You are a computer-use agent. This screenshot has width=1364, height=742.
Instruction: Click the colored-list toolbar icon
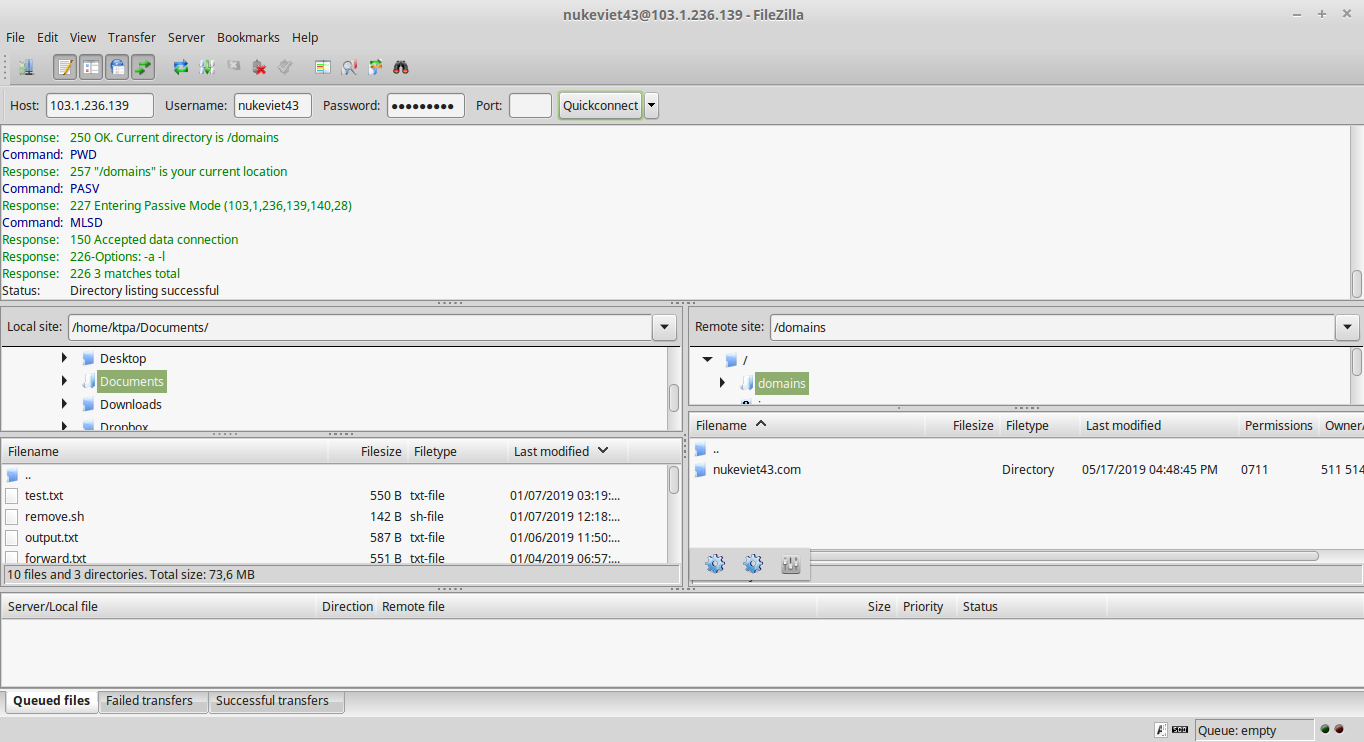323,67
